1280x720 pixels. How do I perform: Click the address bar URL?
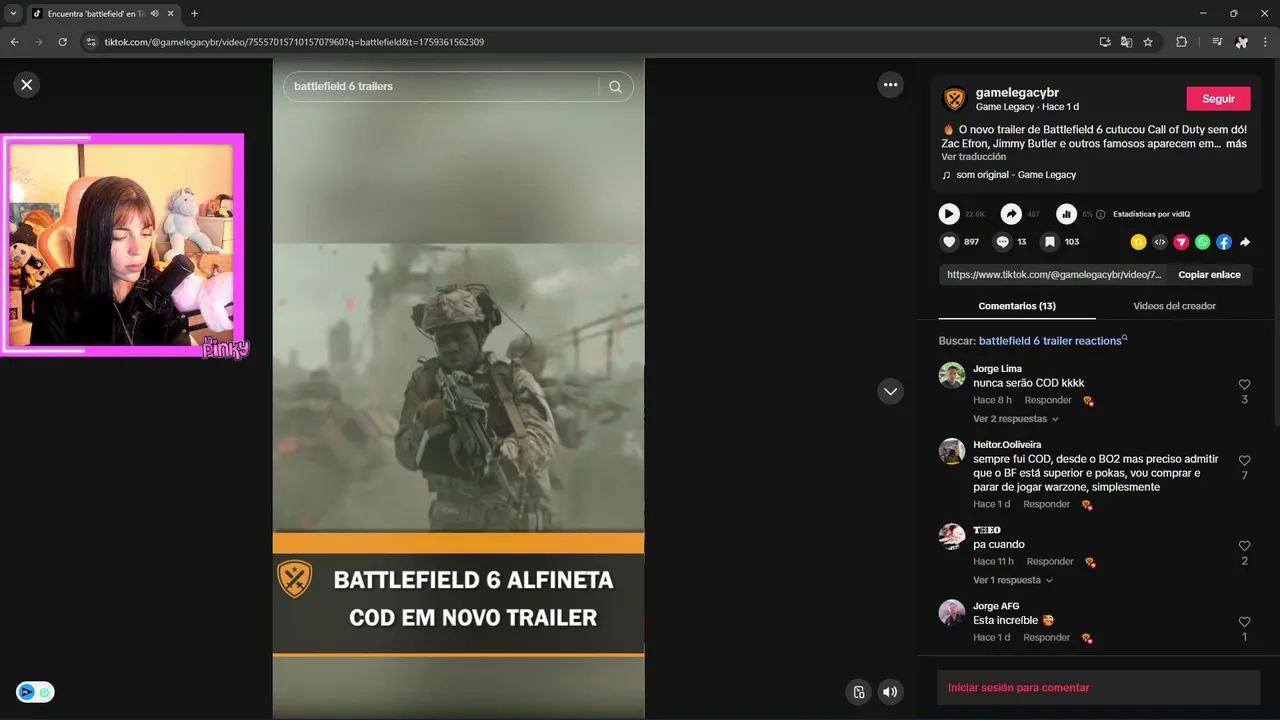click(x=294, y=42)
